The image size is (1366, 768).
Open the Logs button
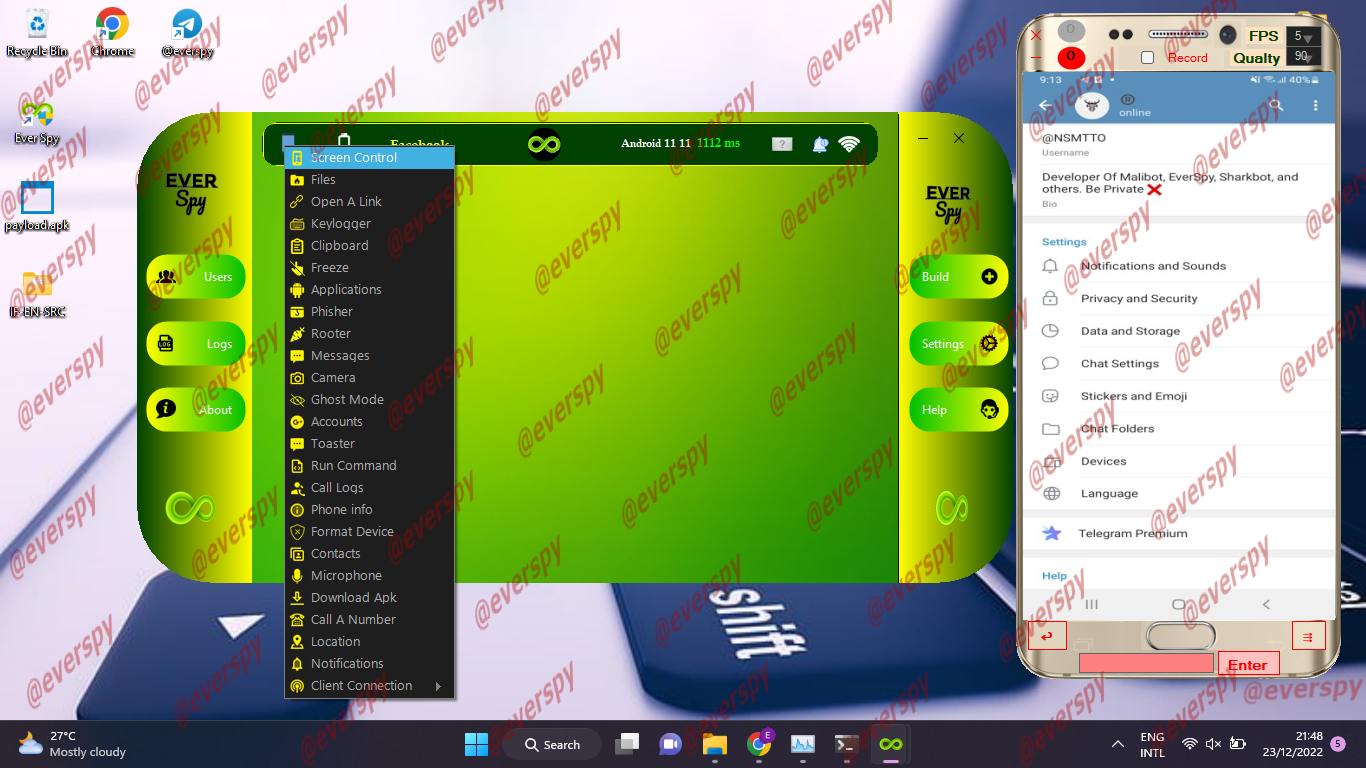(196, 344)
